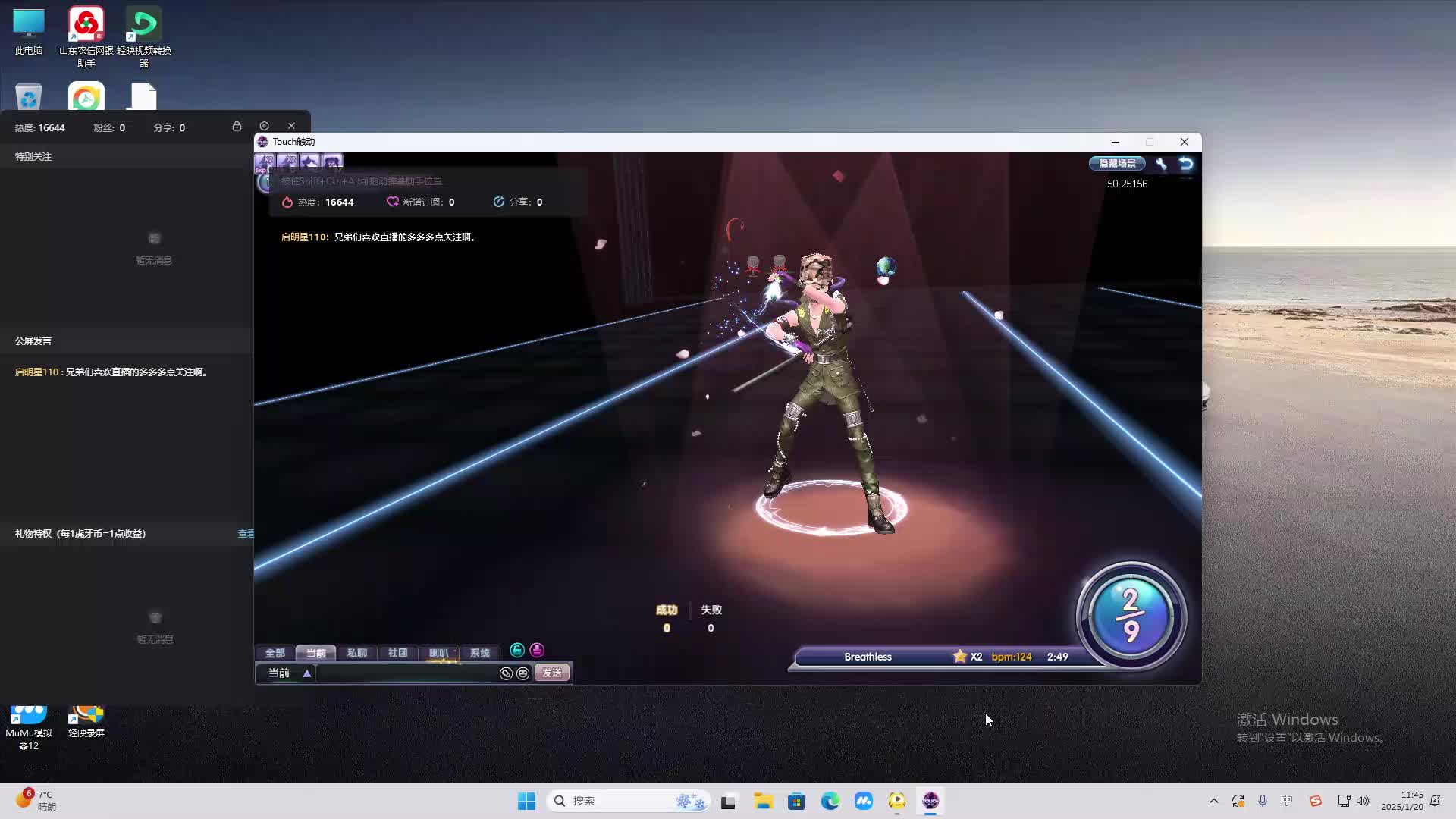1456x819 pixels.
Task: Expand the 当前 channel selector arrow
Action: (x=307, y=673)
